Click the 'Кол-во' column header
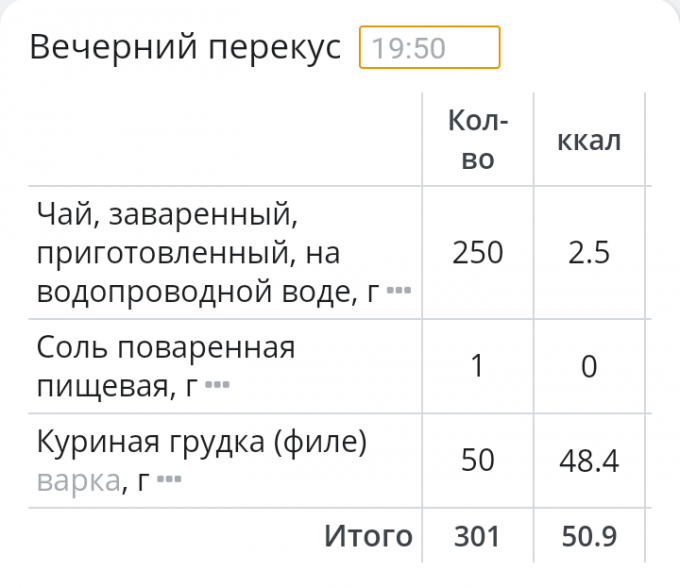The height and width of the screenshot is (588, 680). 478,140
